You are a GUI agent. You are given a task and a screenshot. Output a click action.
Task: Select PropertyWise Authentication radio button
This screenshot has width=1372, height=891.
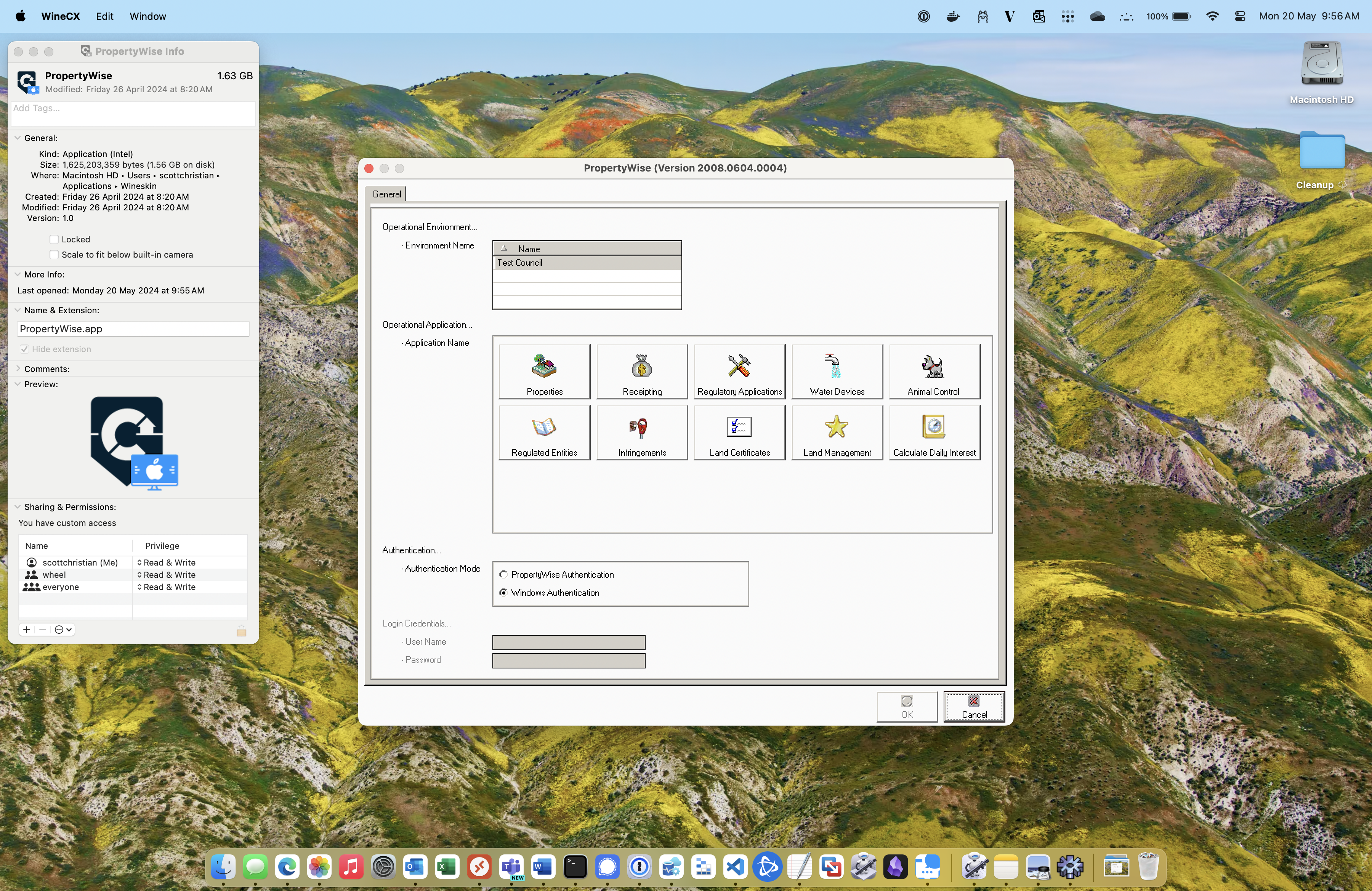click(x=503, y=574)
